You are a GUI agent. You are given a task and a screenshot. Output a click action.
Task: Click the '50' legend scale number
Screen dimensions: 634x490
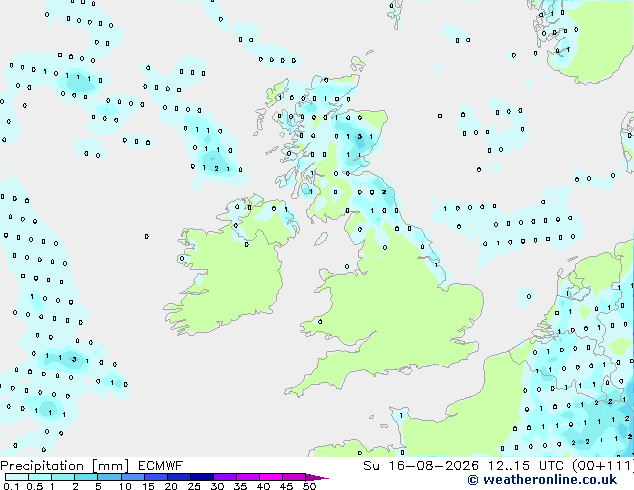pyautogui.click(x=309, y=486)
